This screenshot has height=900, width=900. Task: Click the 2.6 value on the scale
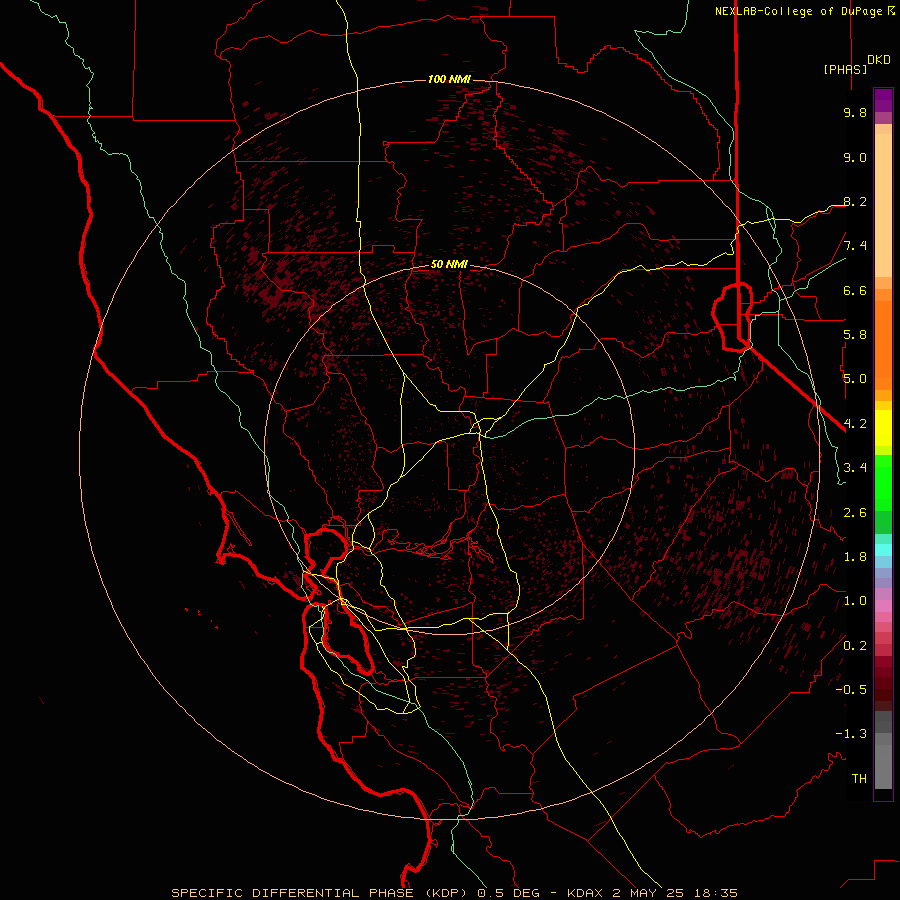[855, 513]
